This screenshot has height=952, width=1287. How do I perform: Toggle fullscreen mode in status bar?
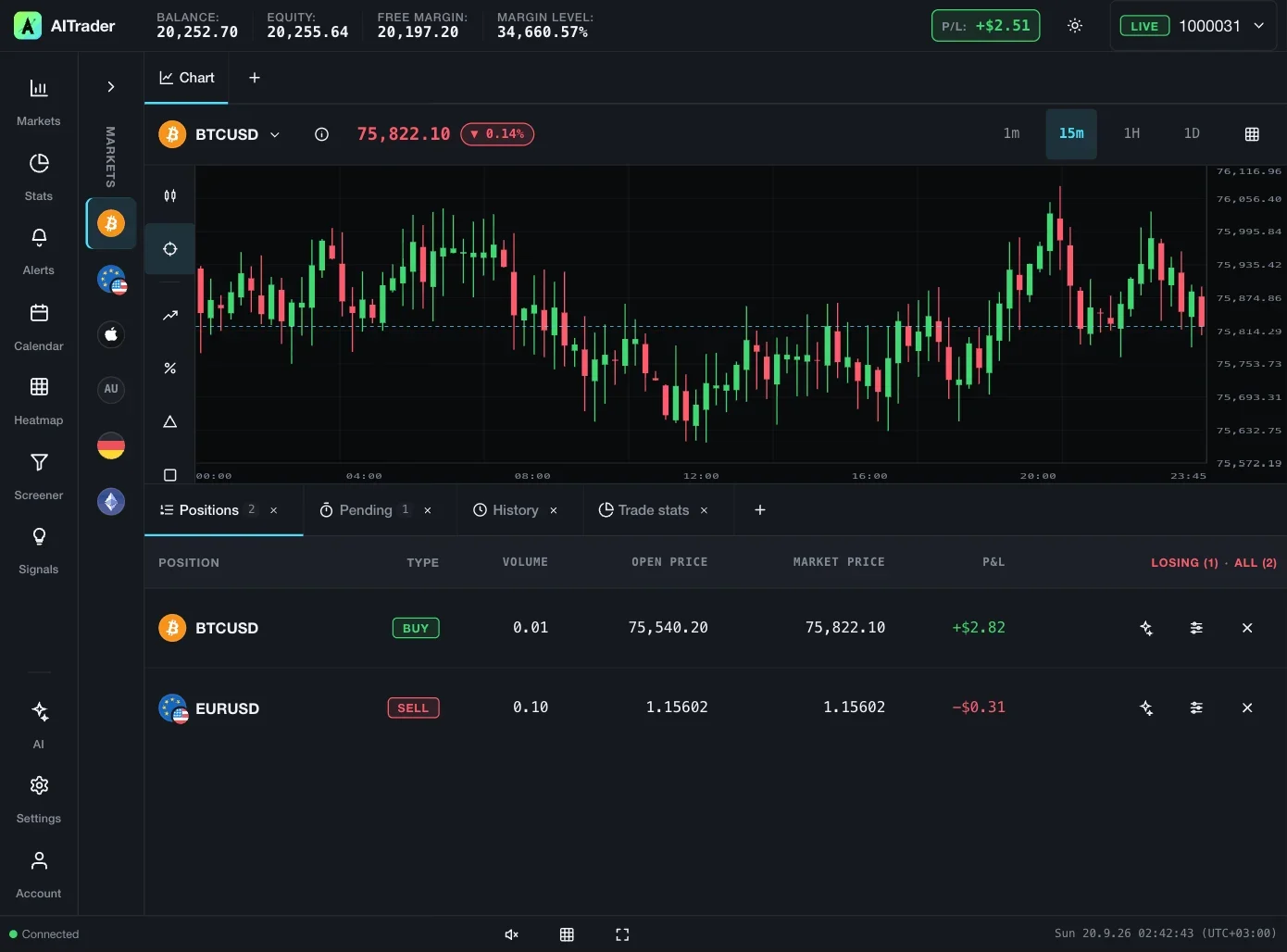coord(622,934)
